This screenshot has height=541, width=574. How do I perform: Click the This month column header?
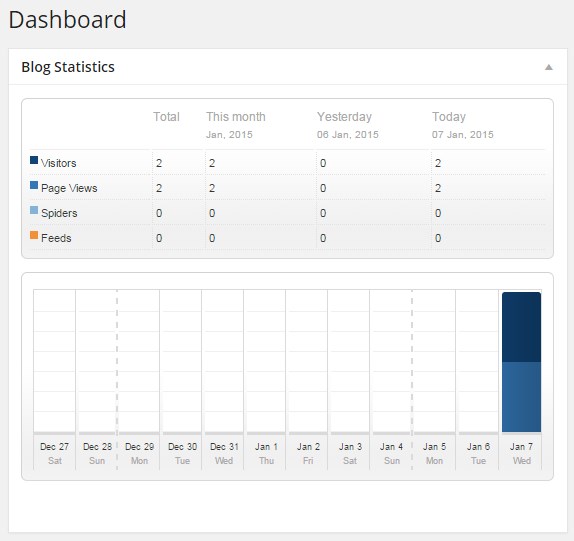(x=236, y=117)
